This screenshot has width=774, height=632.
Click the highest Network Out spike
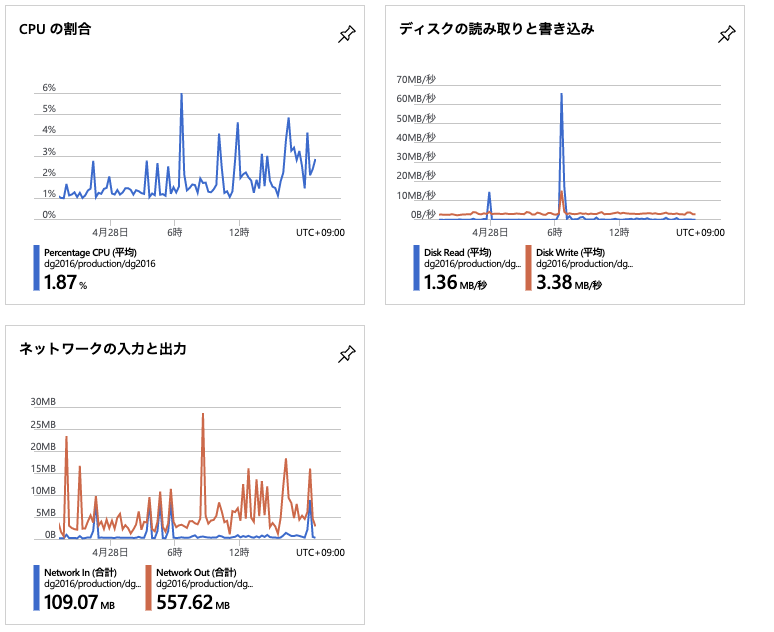tap(203, 414)
